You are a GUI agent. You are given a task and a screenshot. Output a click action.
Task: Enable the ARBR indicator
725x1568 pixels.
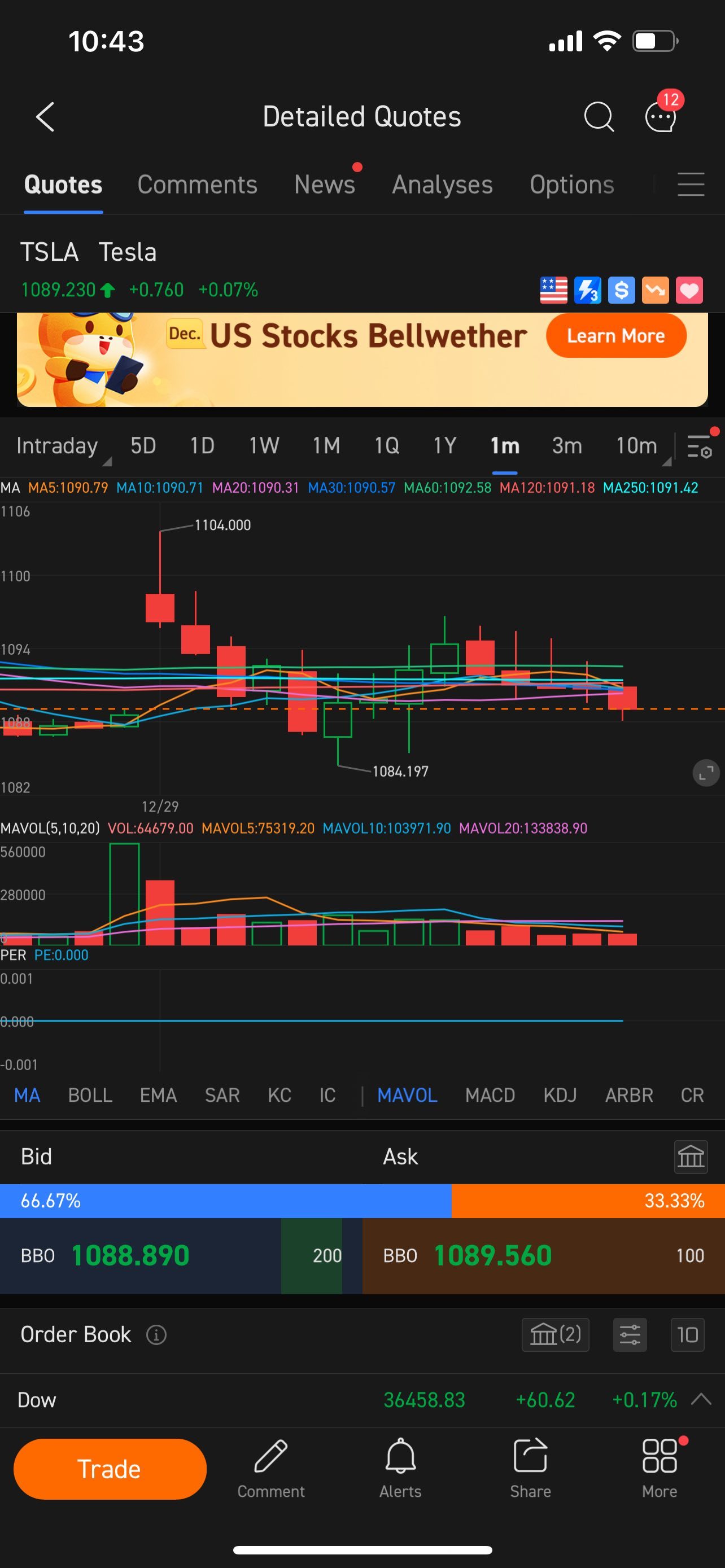point(629,1095)
